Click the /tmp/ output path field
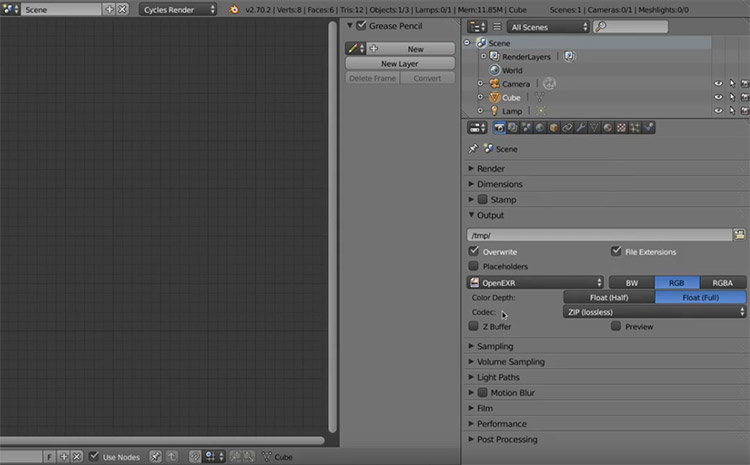 click(x=598, y=234)
